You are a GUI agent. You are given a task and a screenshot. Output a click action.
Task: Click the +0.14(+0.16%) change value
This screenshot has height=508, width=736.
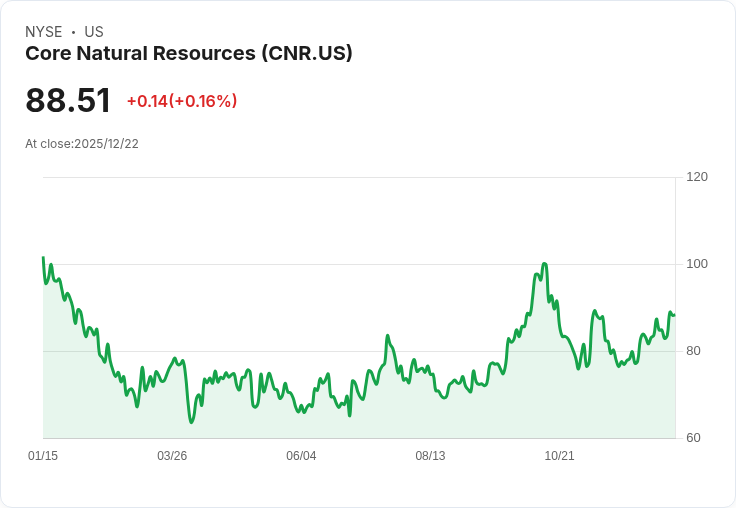(182, 101)
